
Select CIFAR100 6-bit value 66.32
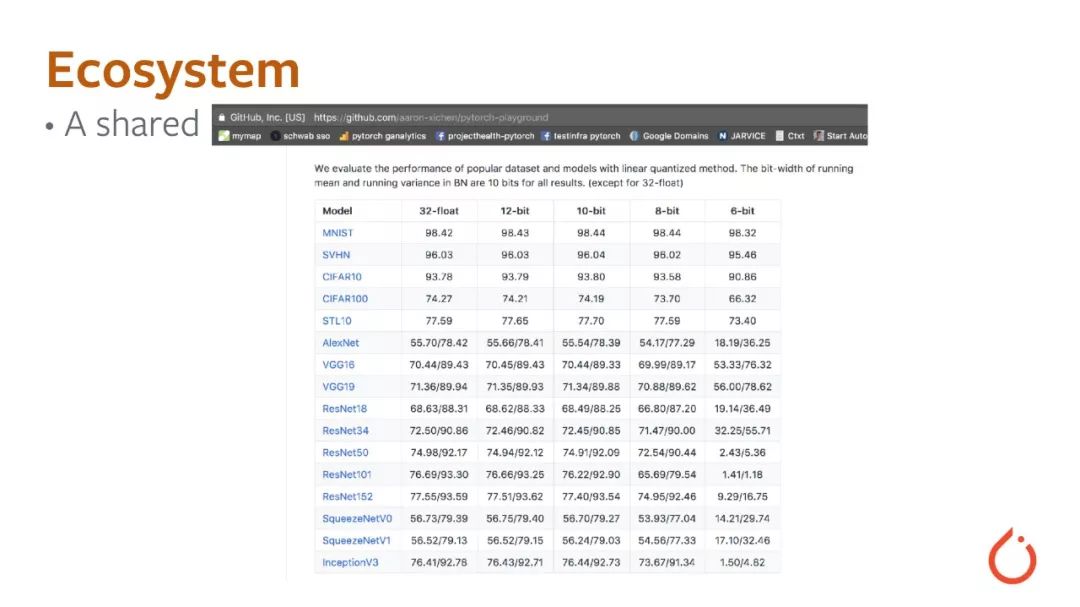742,299
